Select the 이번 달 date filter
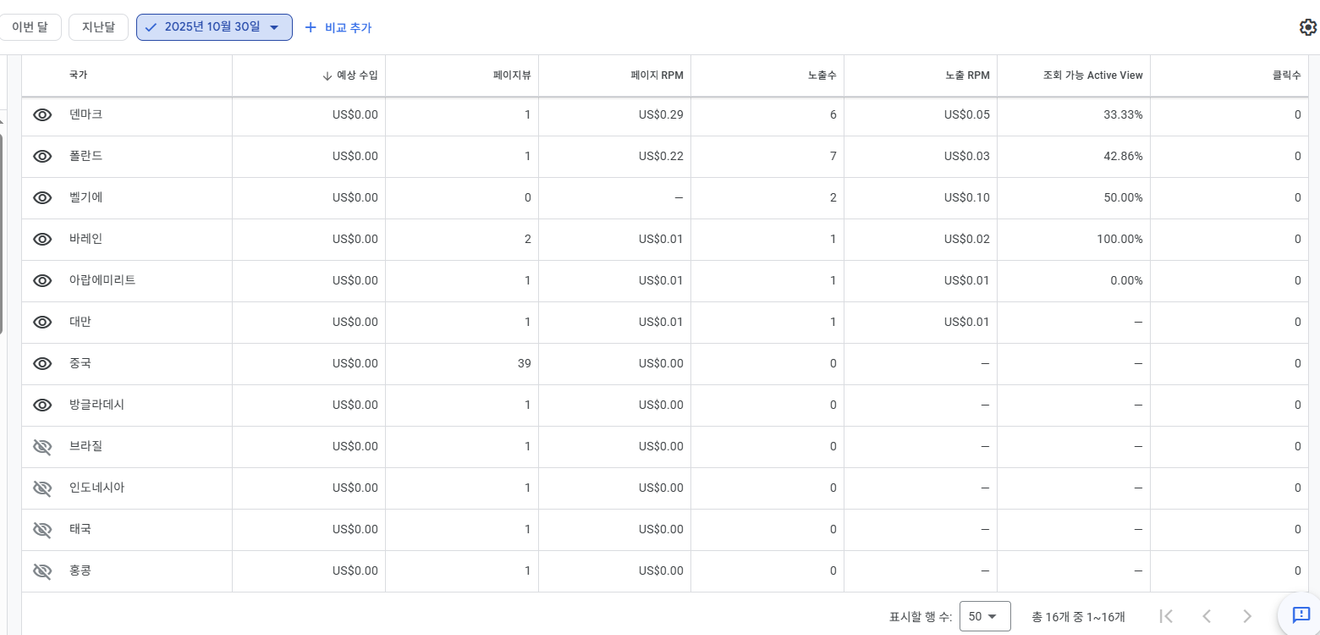The width and height of the screenshot is (1320, 635). [x=30, y=27]
